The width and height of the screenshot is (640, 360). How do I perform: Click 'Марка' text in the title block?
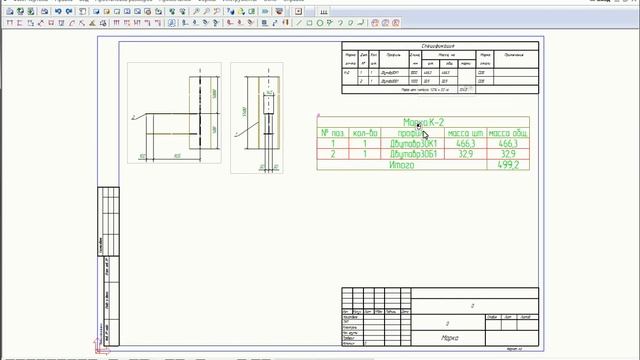click(x=449, y=338)
